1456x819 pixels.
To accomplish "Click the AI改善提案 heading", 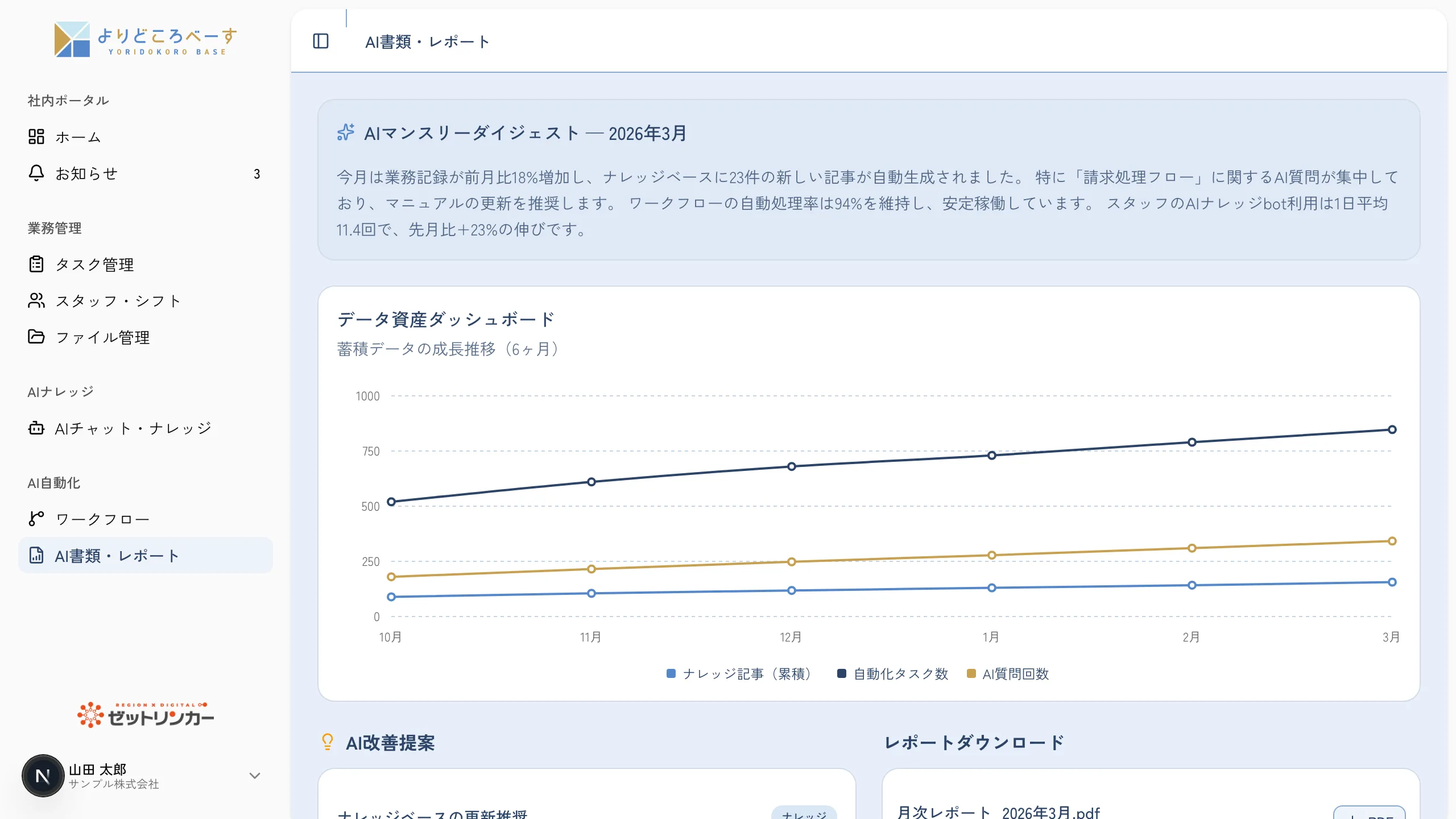I will [x=390, y=742].
